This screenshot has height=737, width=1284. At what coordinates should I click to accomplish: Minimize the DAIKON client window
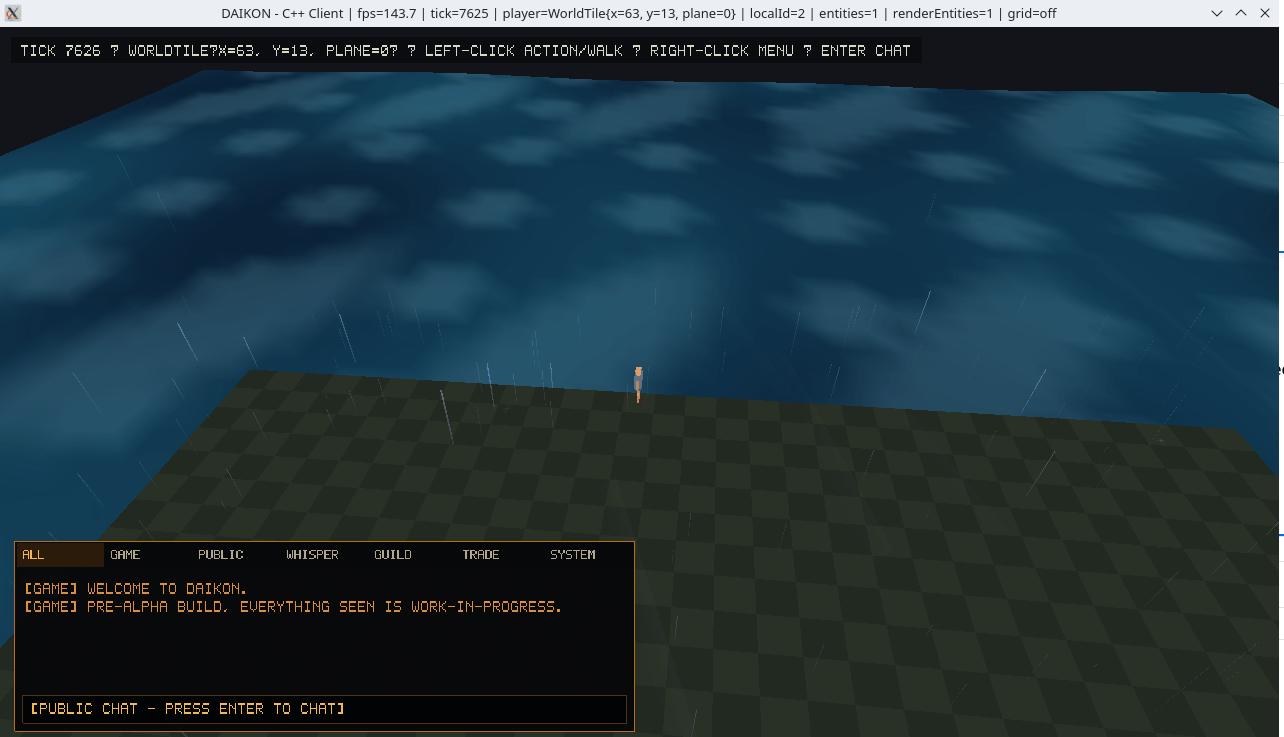1217,13
